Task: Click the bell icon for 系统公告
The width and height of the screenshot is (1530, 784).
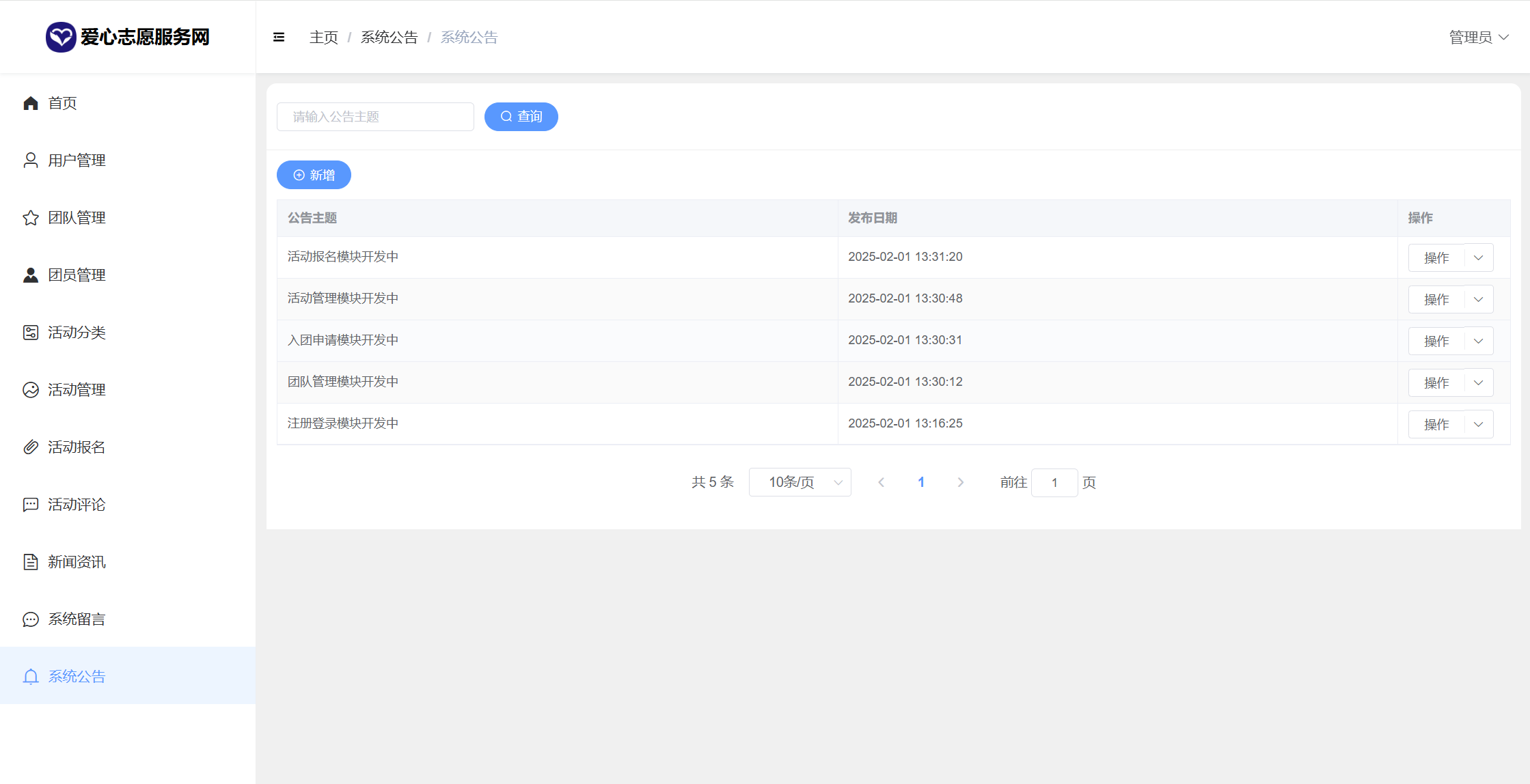Action: (31, 677)
